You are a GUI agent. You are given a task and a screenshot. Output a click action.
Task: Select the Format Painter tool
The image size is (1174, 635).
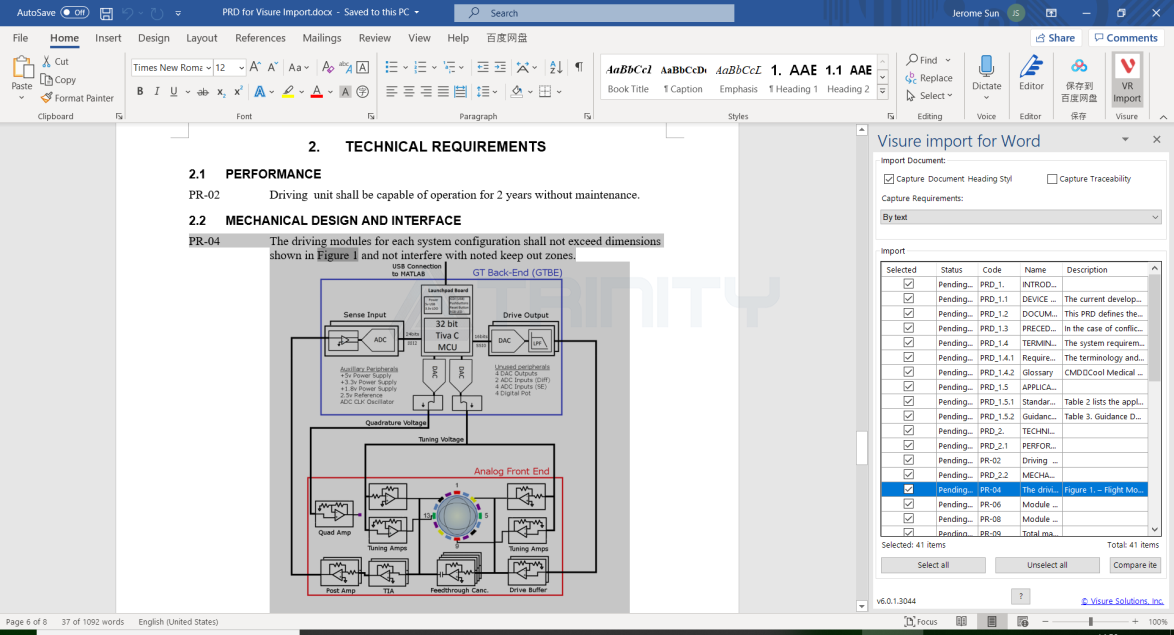pyautogui.click(x=78, y=98)
